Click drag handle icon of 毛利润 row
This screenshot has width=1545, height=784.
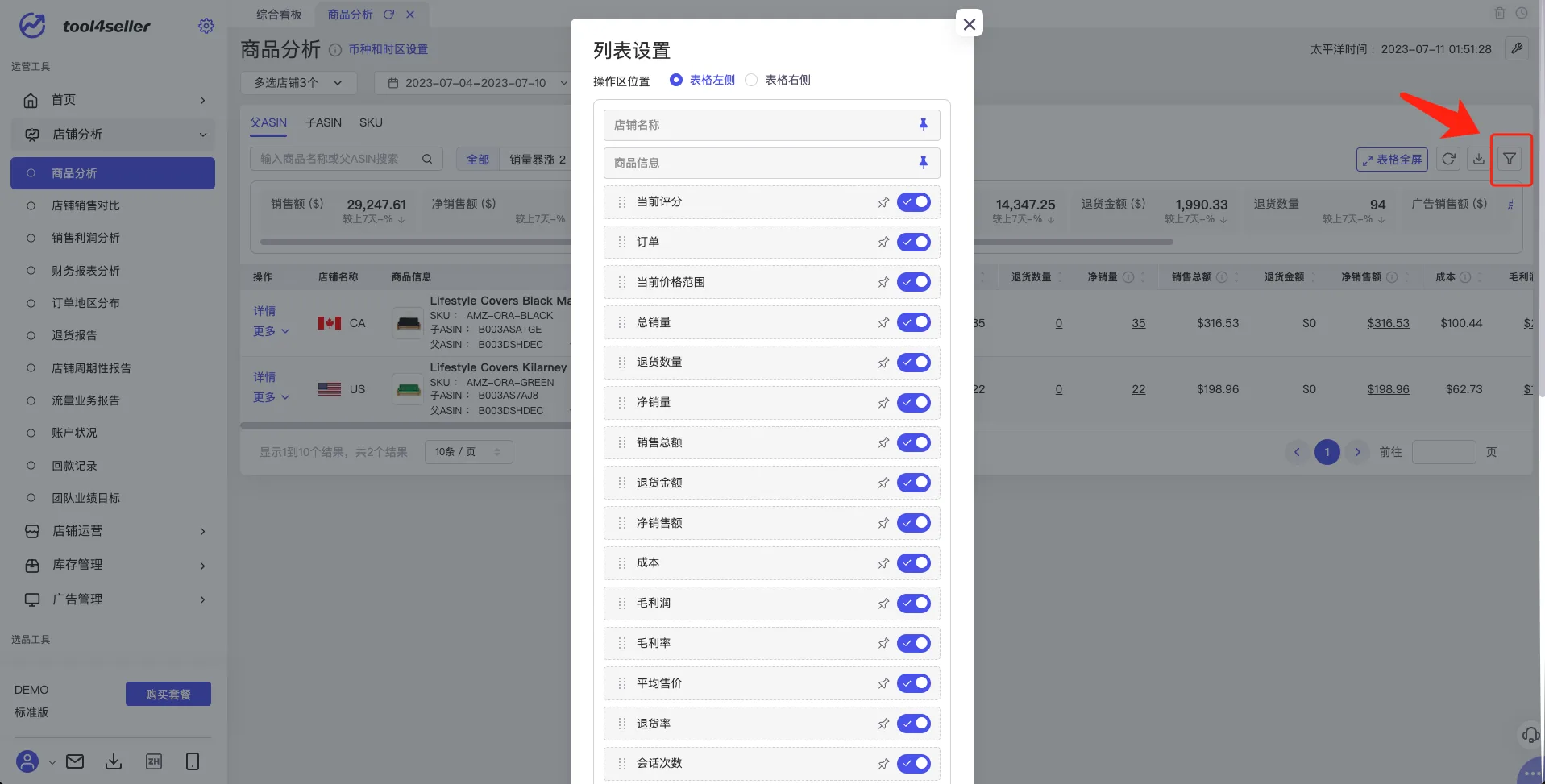coord(621,603)
